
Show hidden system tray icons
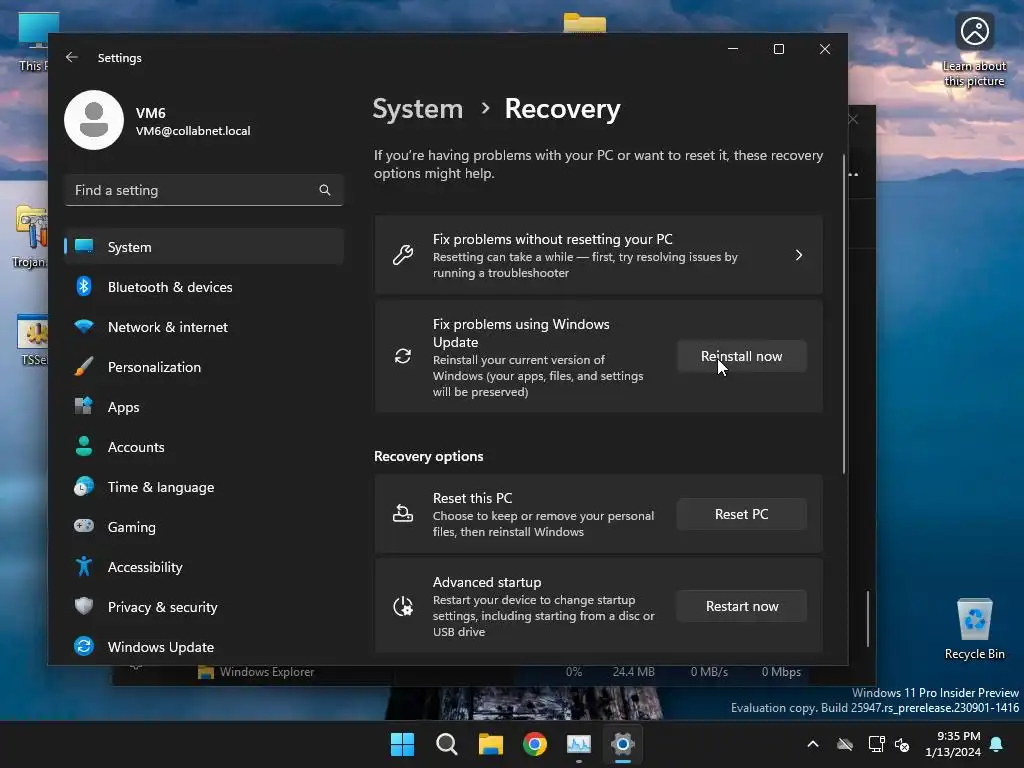pos(813,744)
